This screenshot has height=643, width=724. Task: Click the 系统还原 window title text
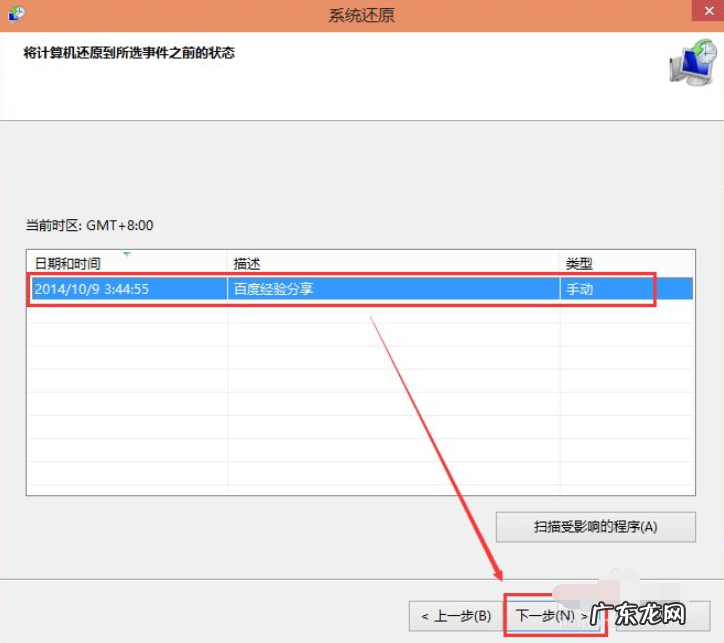click(x=362, y=15)
